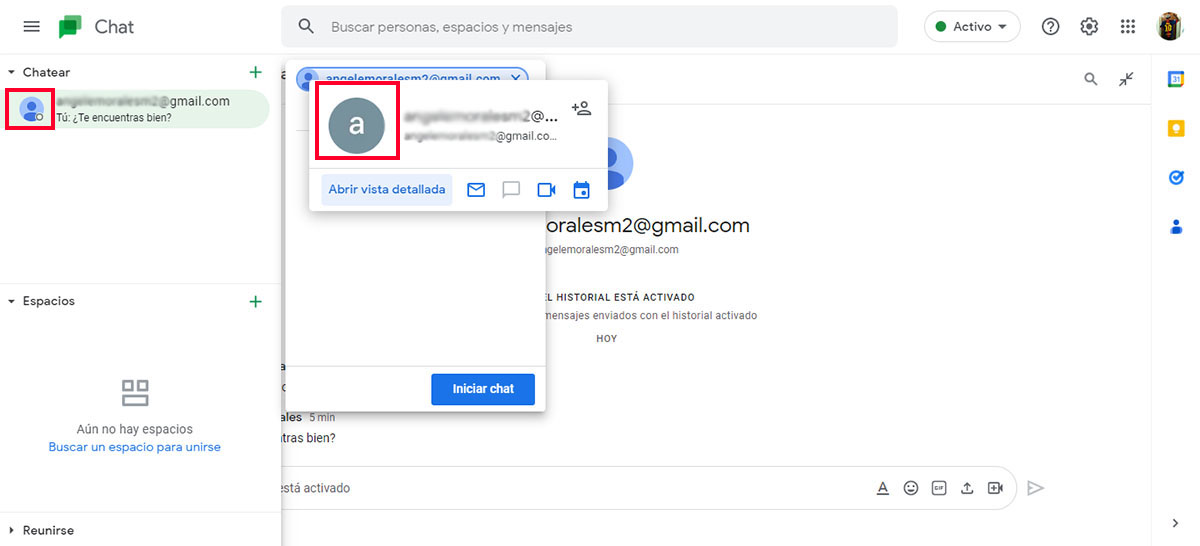1200x546 pixels.
Task: Open Google Tasks in side panel
Action: click(x=1176, y=177)
